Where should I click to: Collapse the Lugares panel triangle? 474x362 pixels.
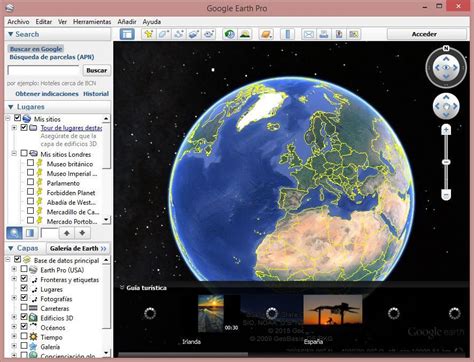coord(11,107)
